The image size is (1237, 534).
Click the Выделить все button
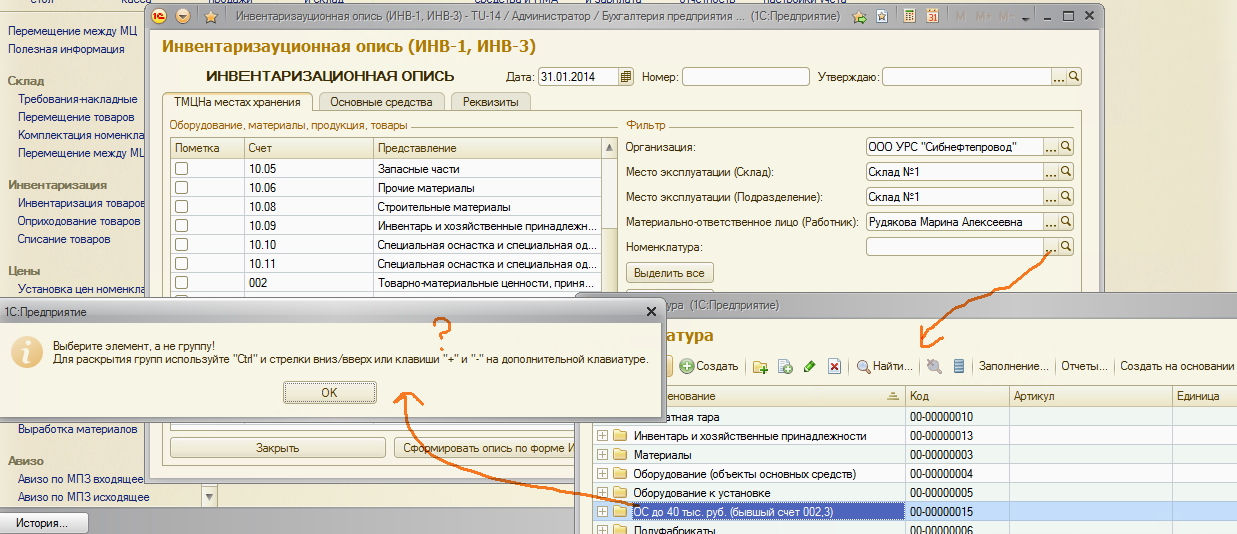[669, 273]
